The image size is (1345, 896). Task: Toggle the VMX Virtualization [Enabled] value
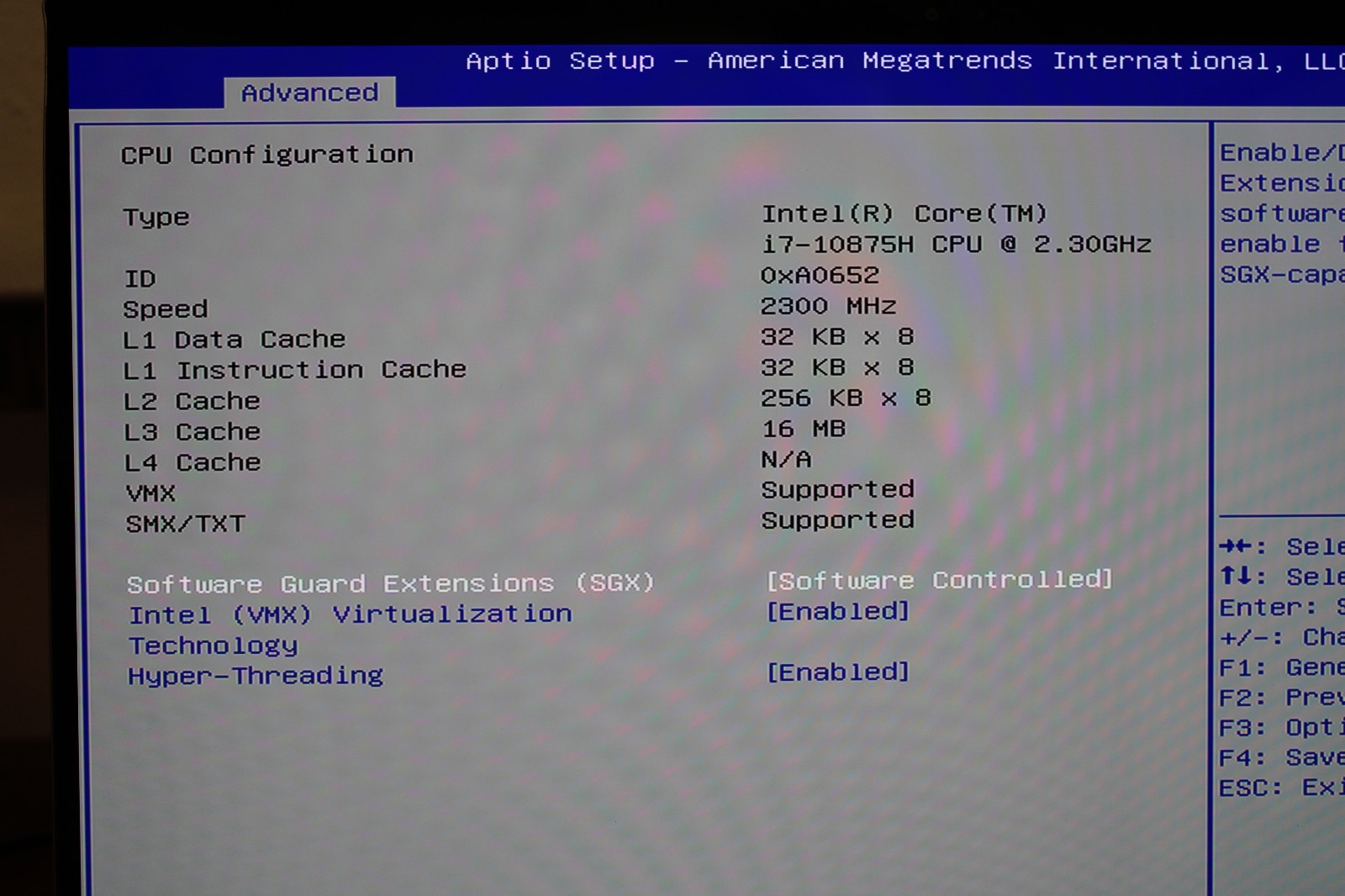pos(837,611)
